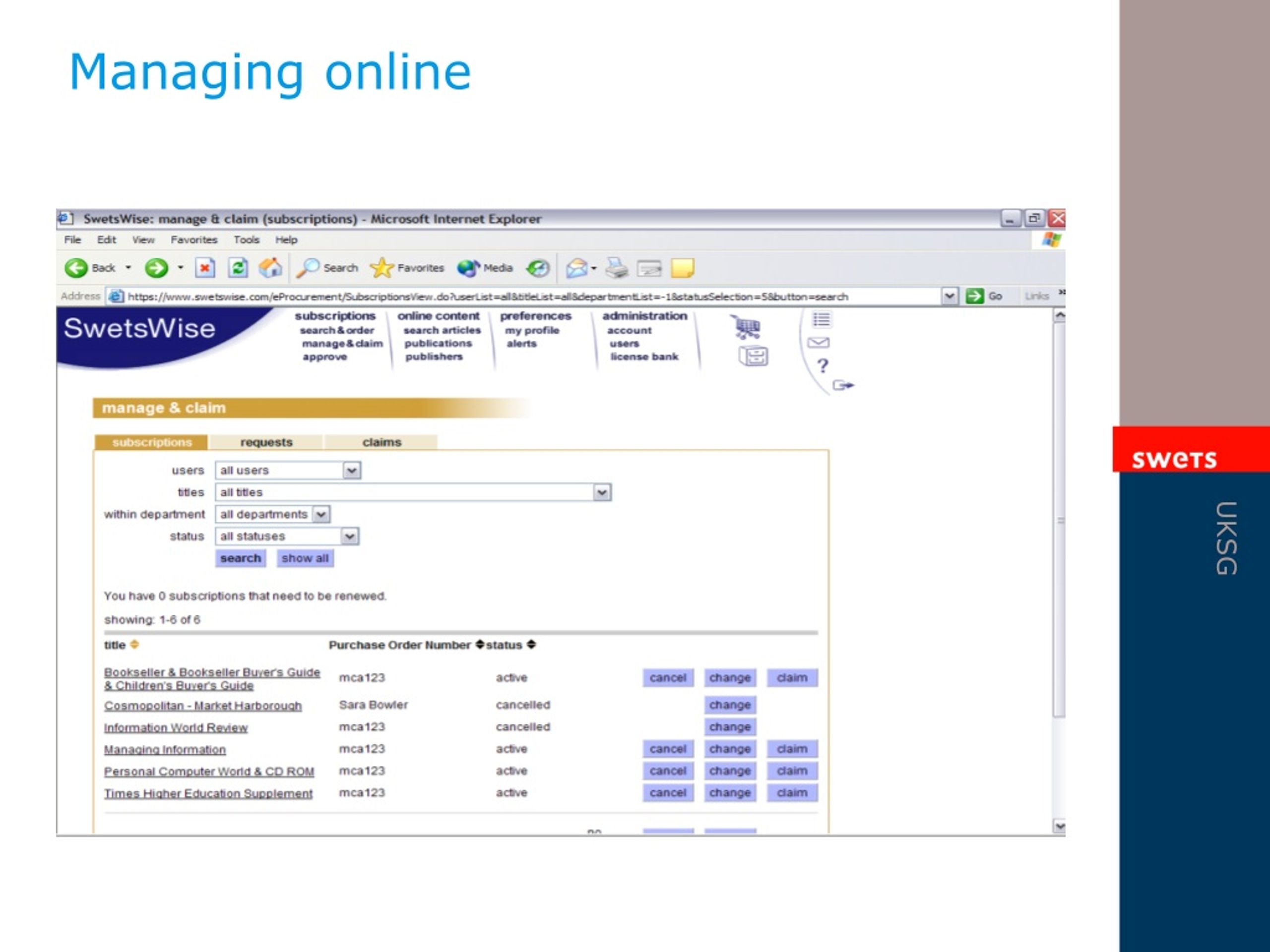Viewport: 1270px width, 952px height.
Task: Click the Stop loading icon
Action: point(205,268)
